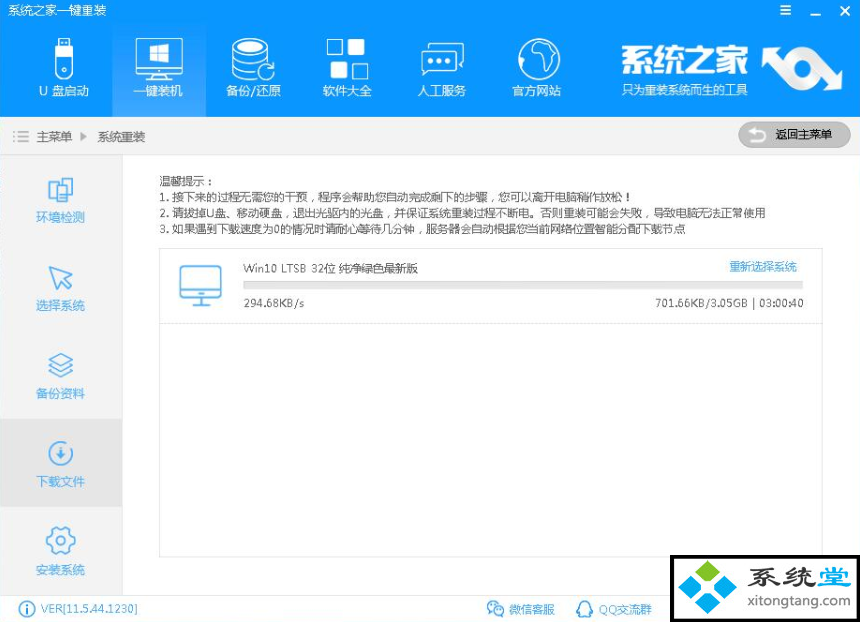Click the 备份资料 layers icon
This screenshot has height=622, width=860.
pyautogui.click(x=60, y=365)
